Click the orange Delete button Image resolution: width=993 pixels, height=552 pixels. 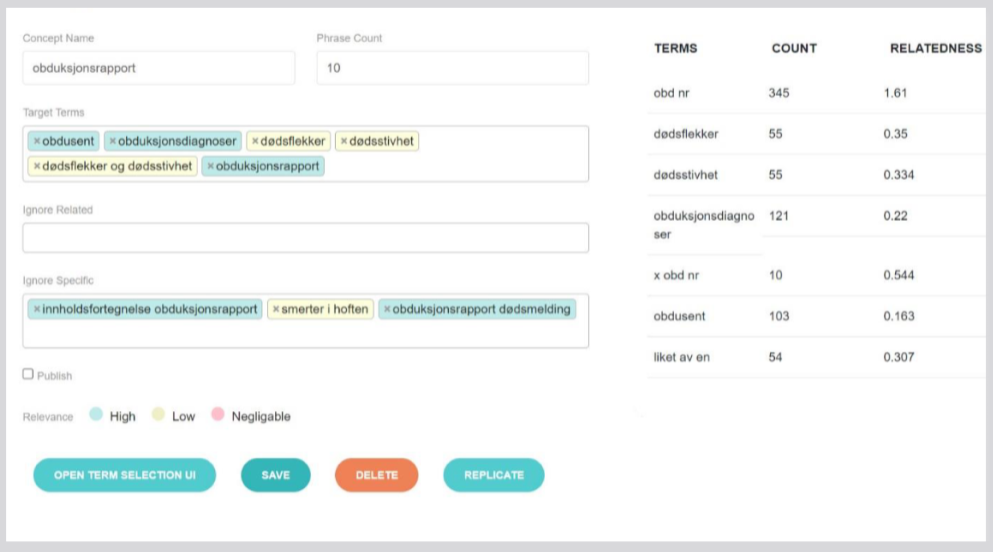click(376, 475)
